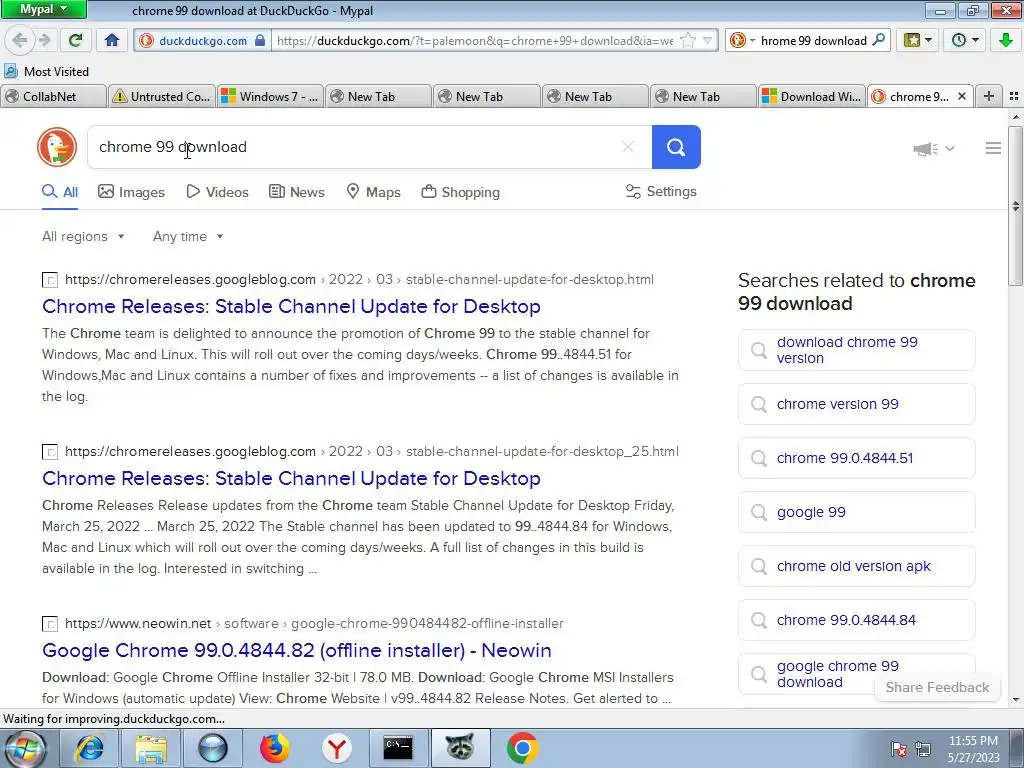Screen dimensions: 1024x768
Task: Search related: download chrome 99 version
Action: pos(857,350)
